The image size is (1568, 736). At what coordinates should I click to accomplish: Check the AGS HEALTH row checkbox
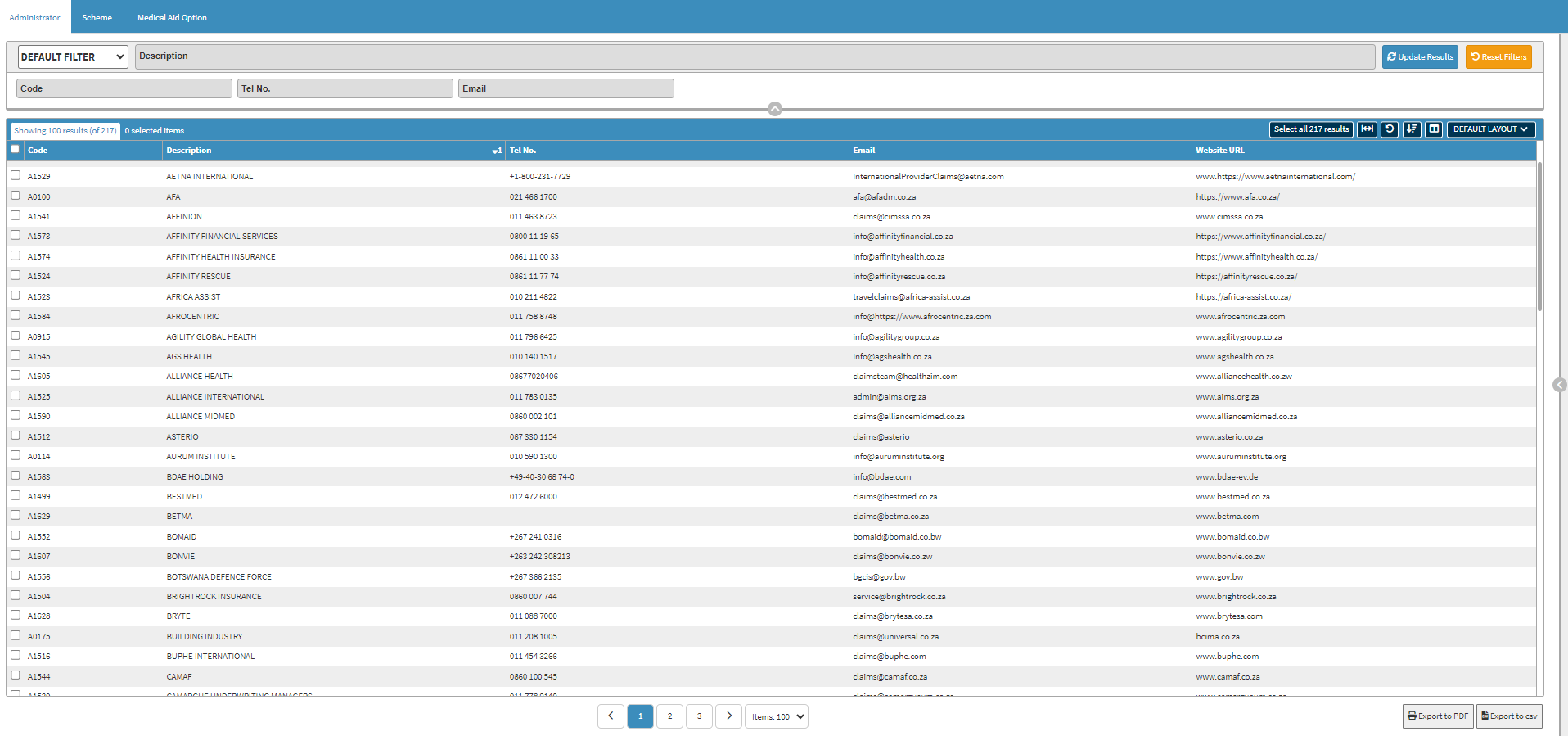(16, 355)
